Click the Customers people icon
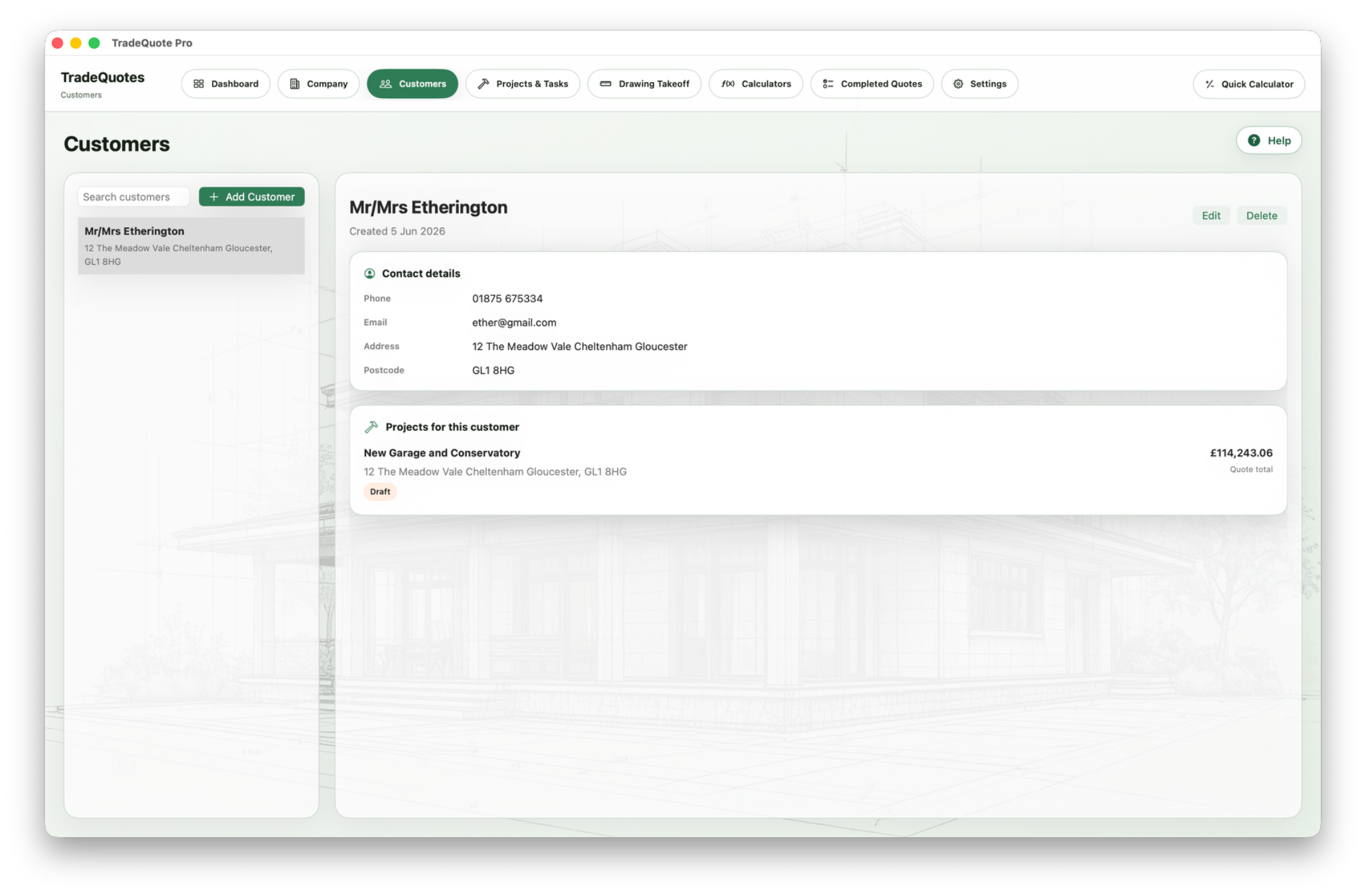This screenshot has height=896, width=1365. (385, 84)
